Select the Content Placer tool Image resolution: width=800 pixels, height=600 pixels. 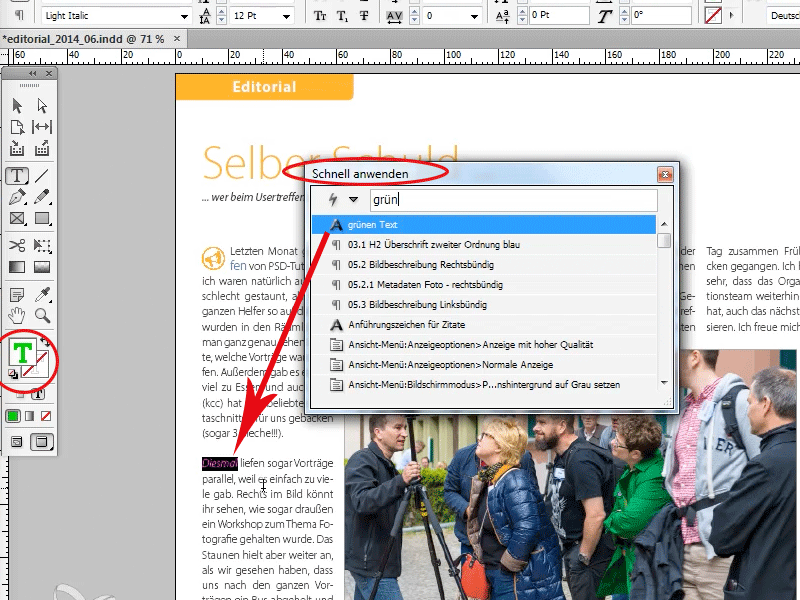[x=42, y=148]
